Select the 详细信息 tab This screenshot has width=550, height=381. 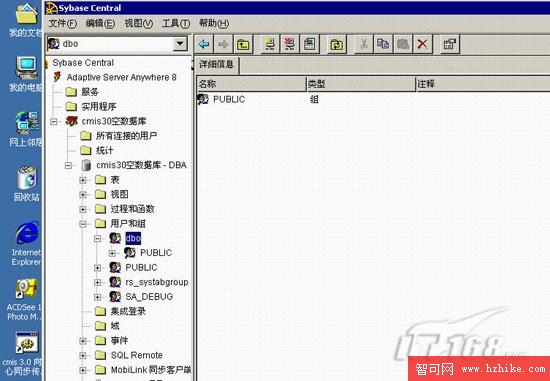pyautogui.click(x=216, y=65)
